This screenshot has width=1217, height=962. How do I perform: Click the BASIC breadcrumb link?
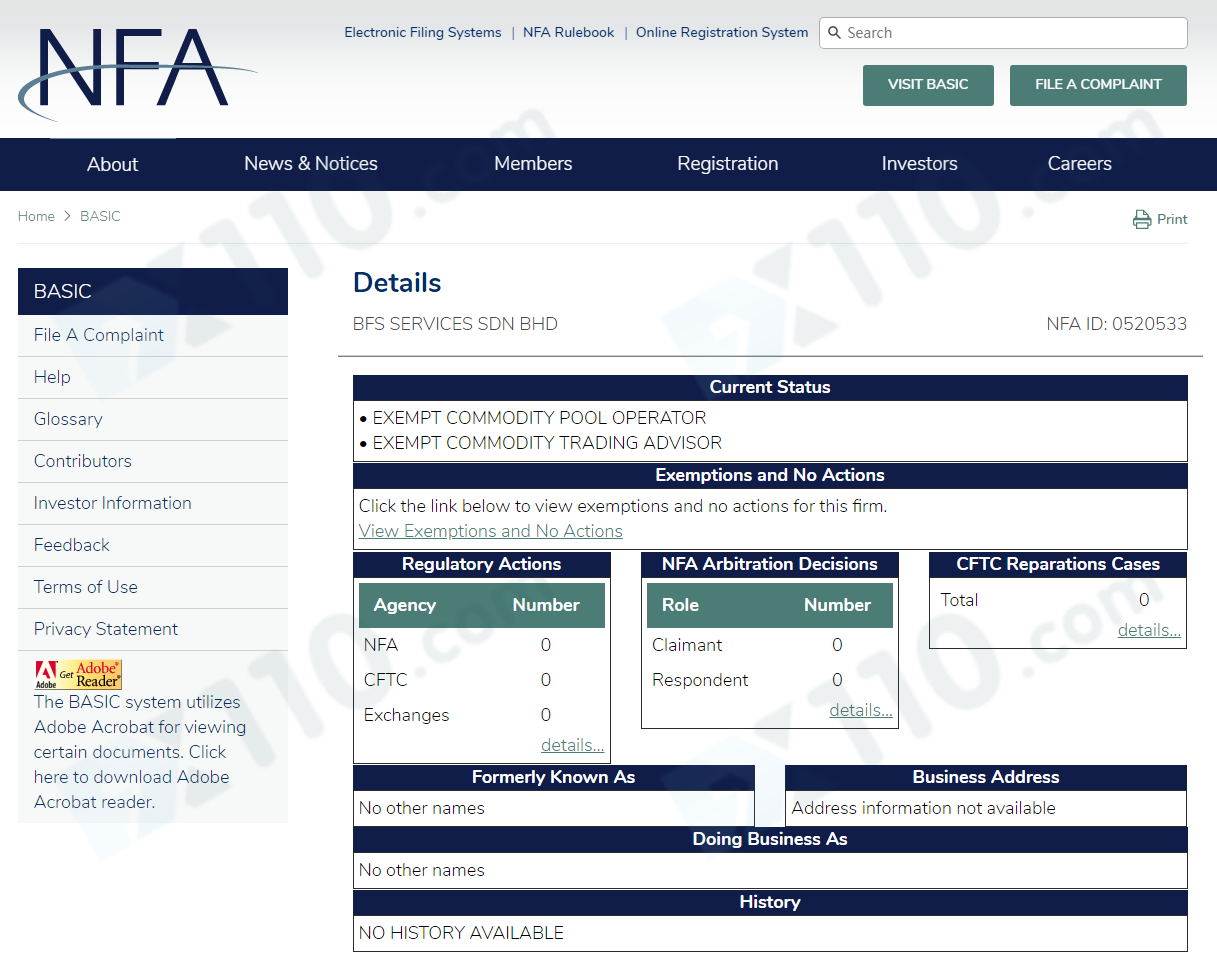pos(100,217)
